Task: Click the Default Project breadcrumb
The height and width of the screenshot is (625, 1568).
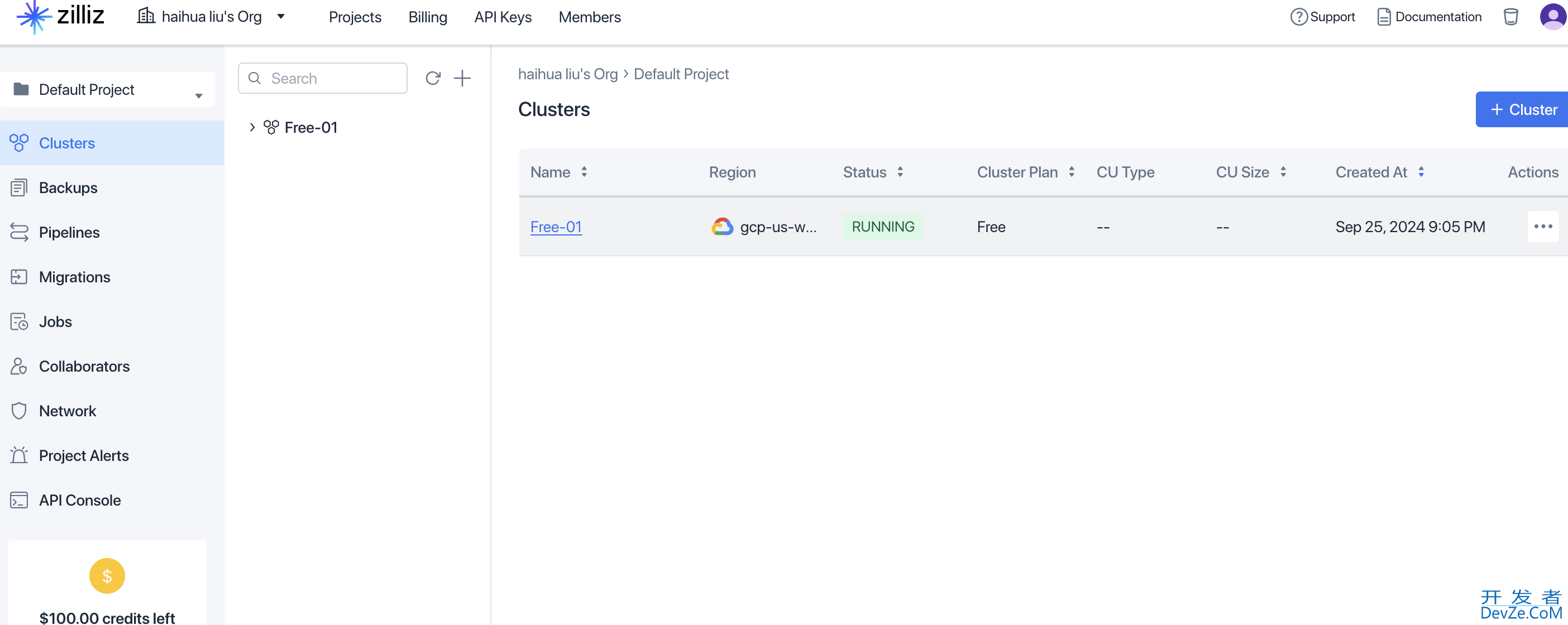Action: 681,74
